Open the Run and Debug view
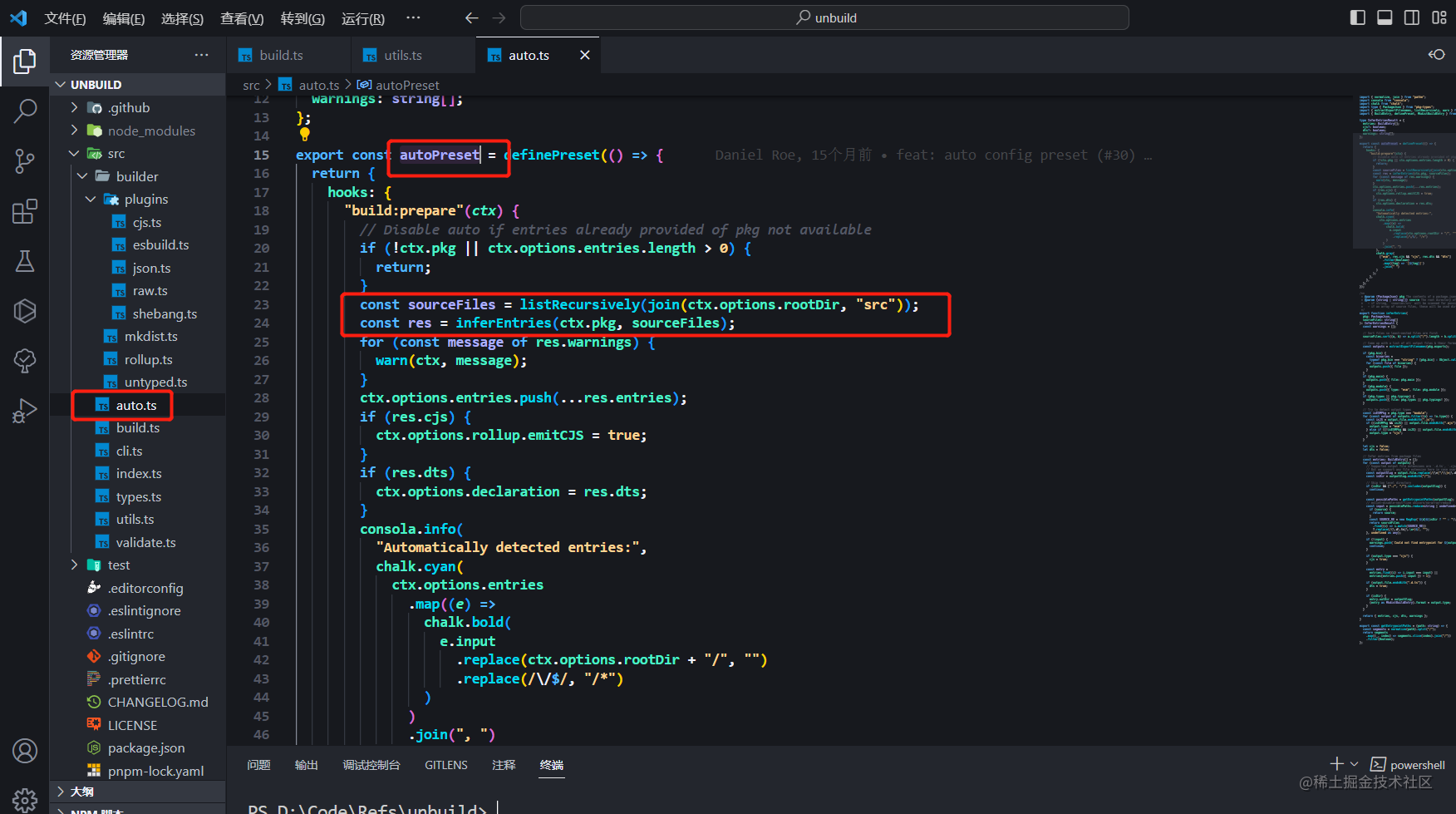Image resolution: width=1456 pixels, height=814 pixels. (x=25, y=411)
